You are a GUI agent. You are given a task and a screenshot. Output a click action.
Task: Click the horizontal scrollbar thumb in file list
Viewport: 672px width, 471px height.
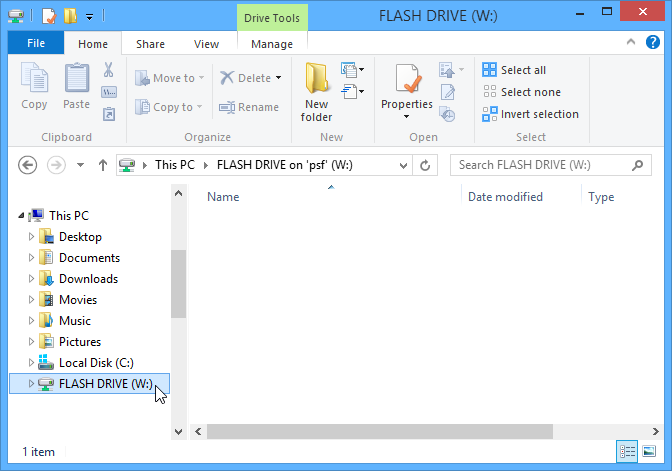[x=380, y=432]
